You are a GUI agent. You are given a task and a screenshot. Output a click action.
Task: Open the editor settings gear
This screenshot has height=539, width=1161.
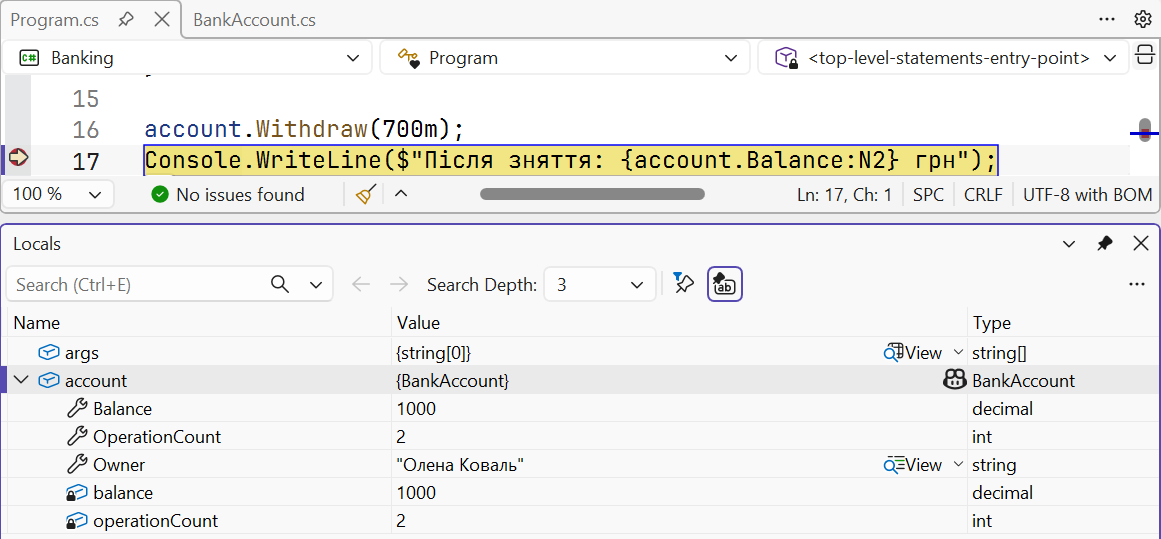point(1142,20)
